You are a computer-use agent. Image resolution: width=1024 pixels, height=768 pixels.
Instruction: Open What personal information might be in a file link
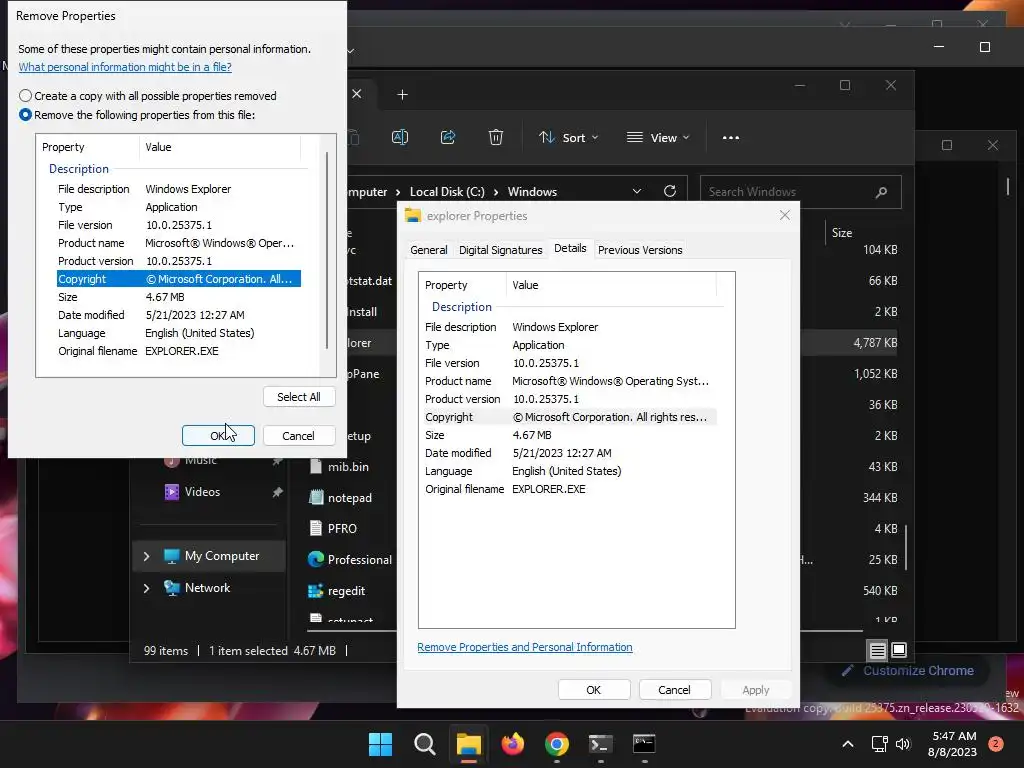[x=125, y=67]
